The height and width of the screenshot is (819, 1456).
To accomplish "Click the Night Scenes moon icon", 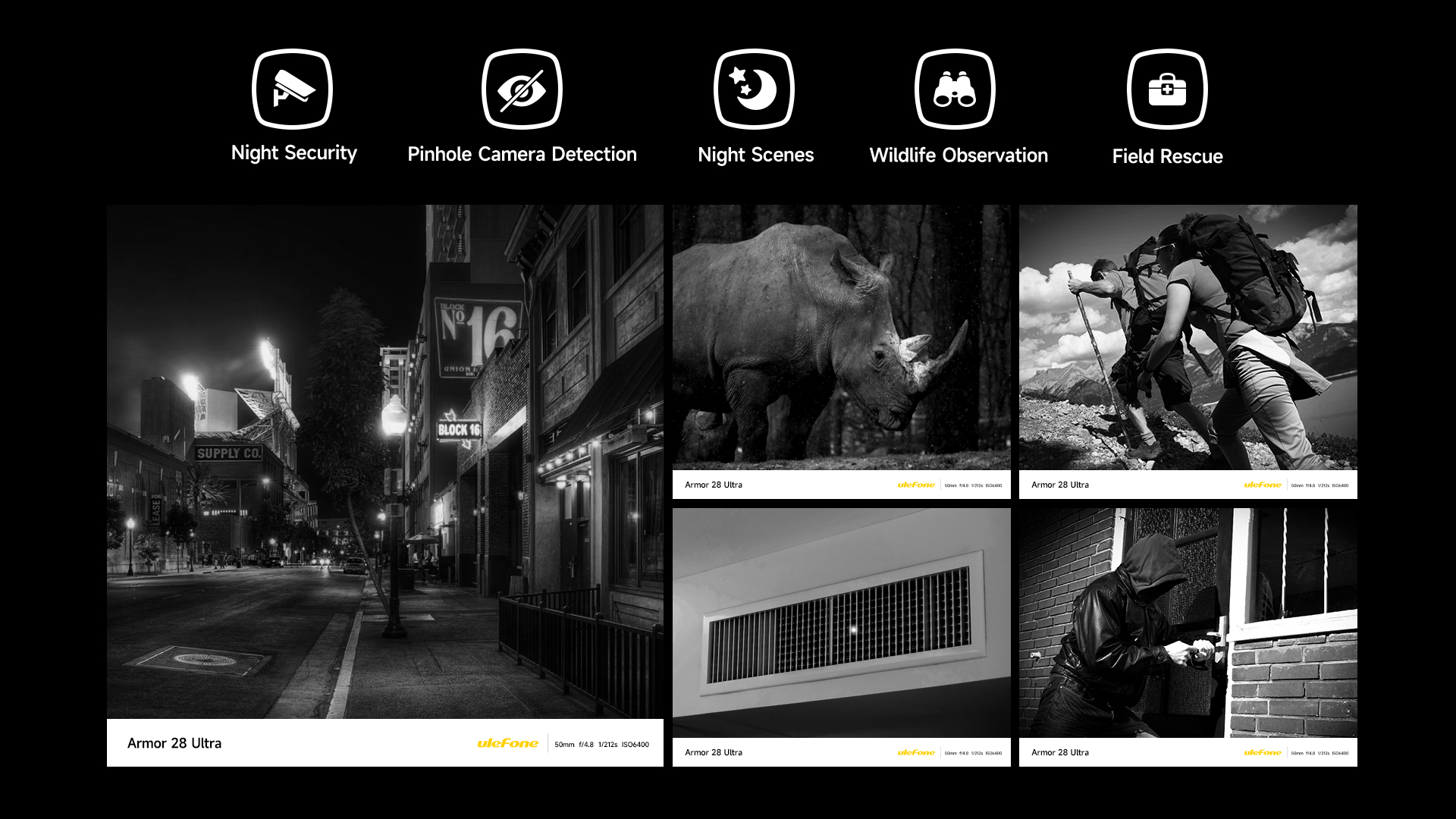I will [x=754, y=89].
